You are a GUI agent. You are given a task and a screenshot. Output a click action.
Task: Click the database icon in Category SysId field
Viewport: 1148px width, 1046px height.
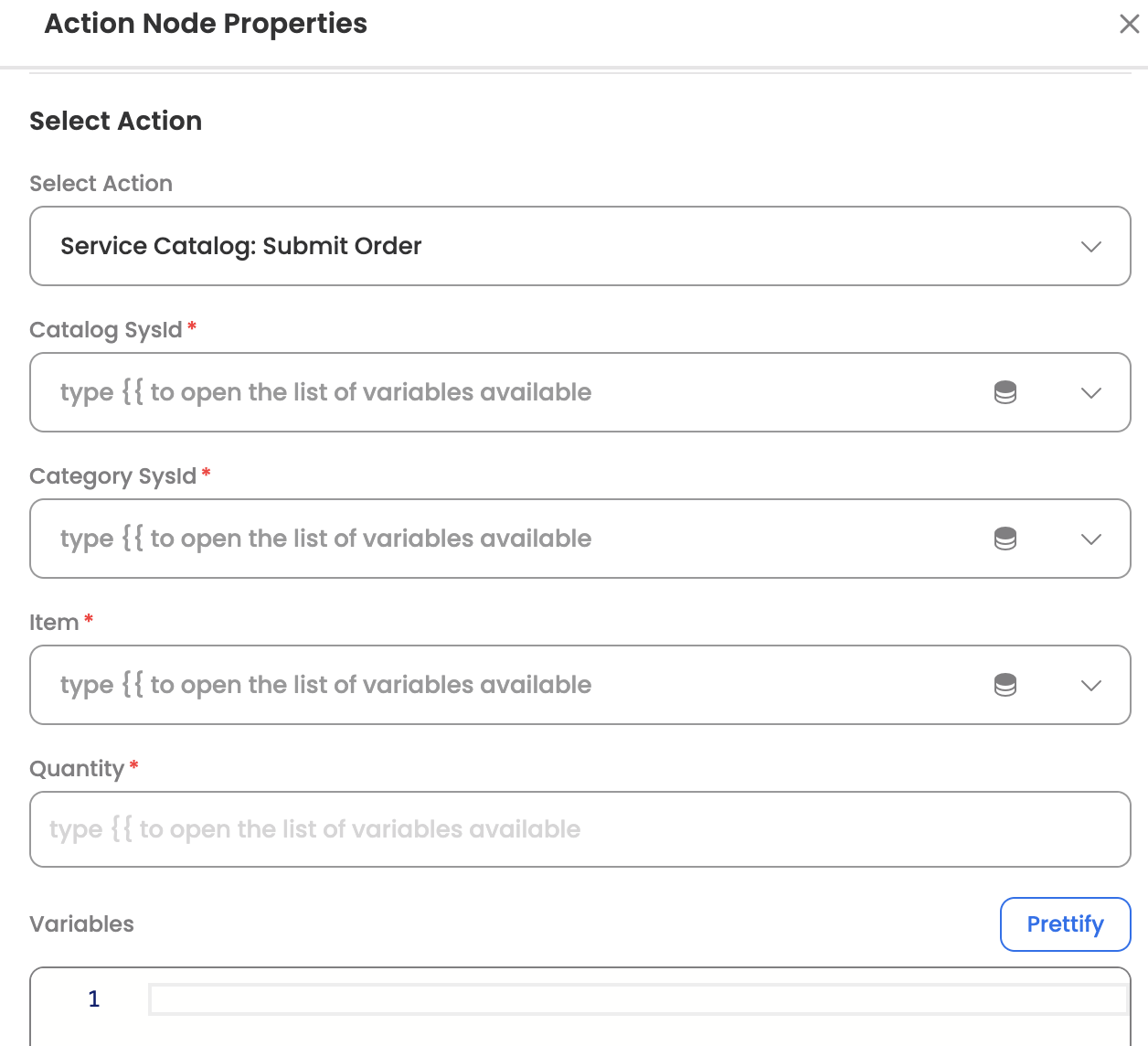pyautogui.click(x=1005, y=539)
